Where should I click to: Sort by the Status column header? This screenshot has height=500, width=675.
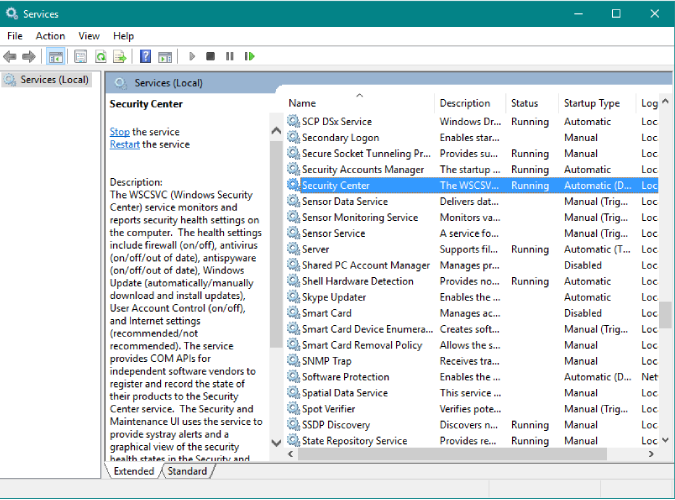(532, 103)
